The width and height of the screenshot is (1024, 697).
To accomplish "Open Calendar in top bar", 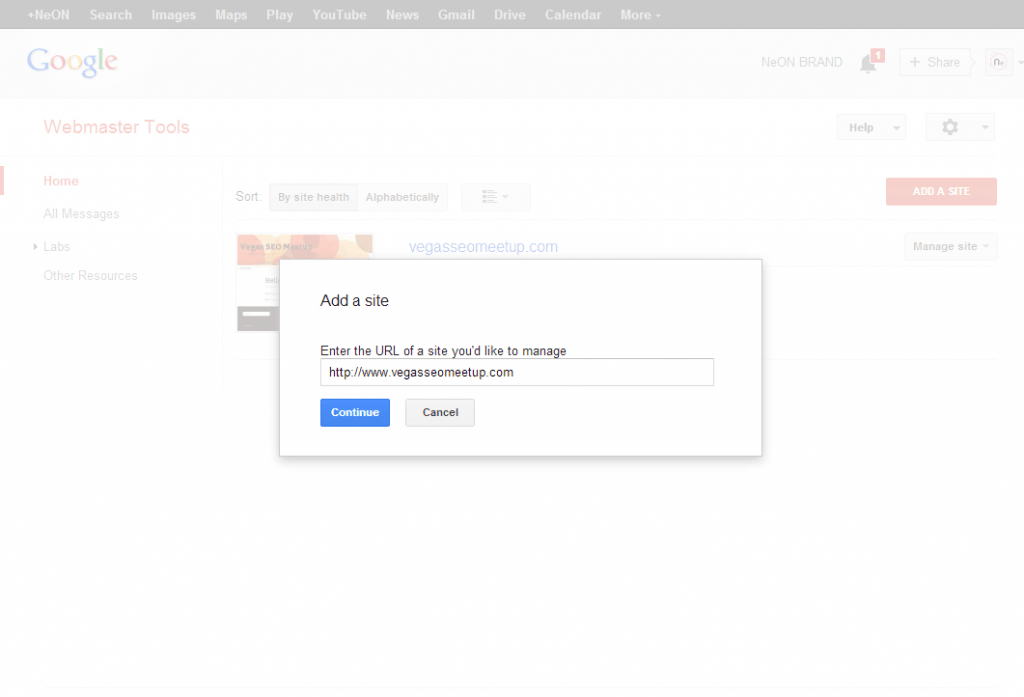I will [573, 14].
